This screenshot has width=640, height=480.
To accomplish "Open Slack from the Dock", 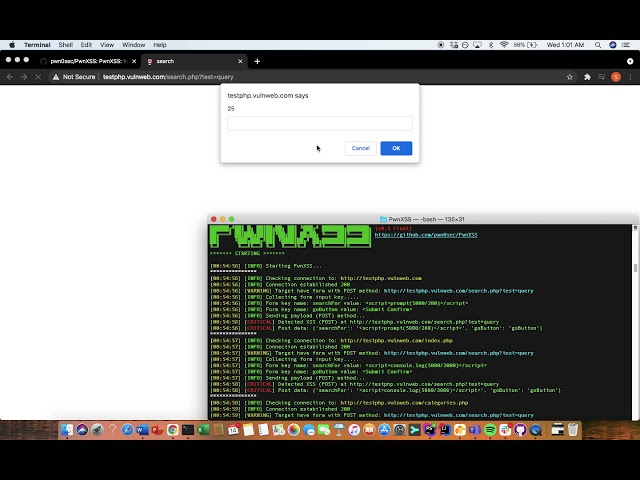I will click(505, 430).
